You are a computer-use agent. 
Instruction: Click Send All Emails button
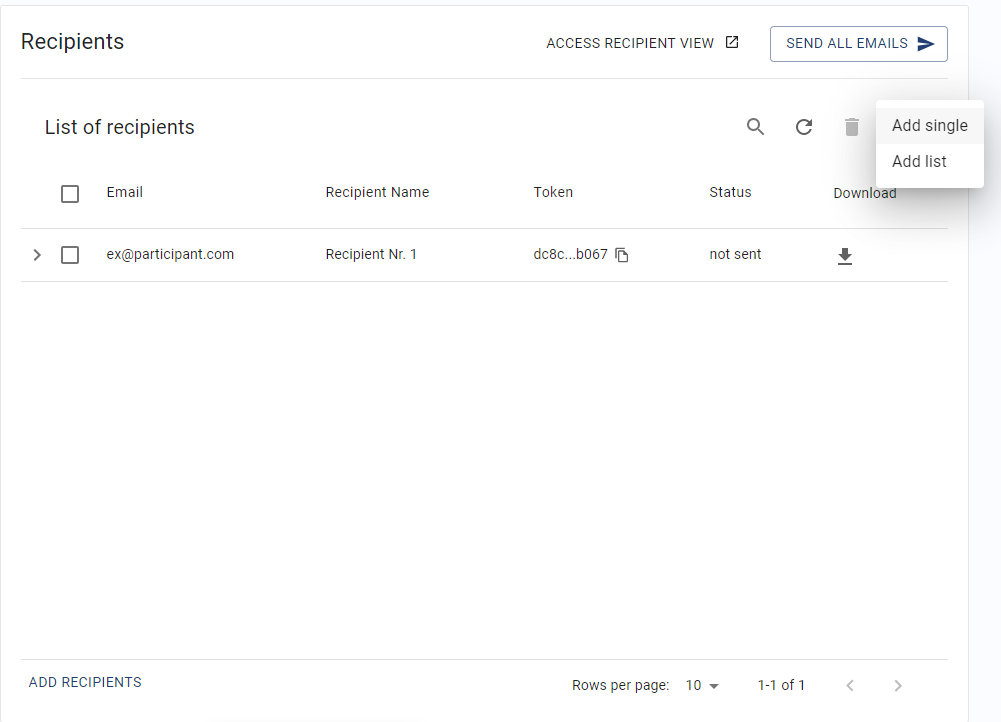point(859,43)
